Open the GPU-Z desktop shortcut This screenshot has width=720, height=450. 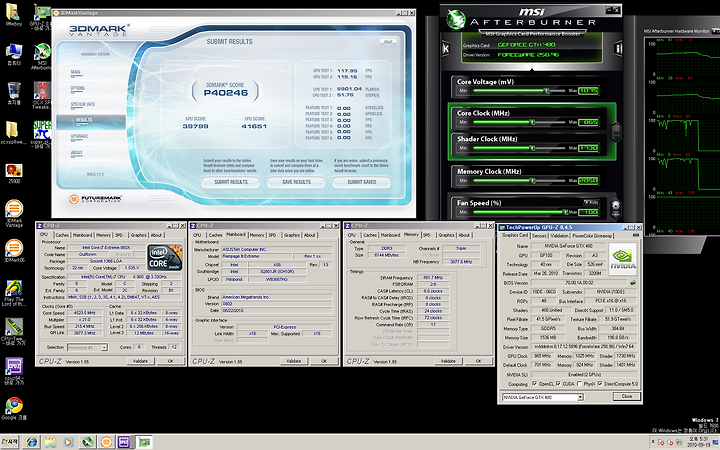42,17
